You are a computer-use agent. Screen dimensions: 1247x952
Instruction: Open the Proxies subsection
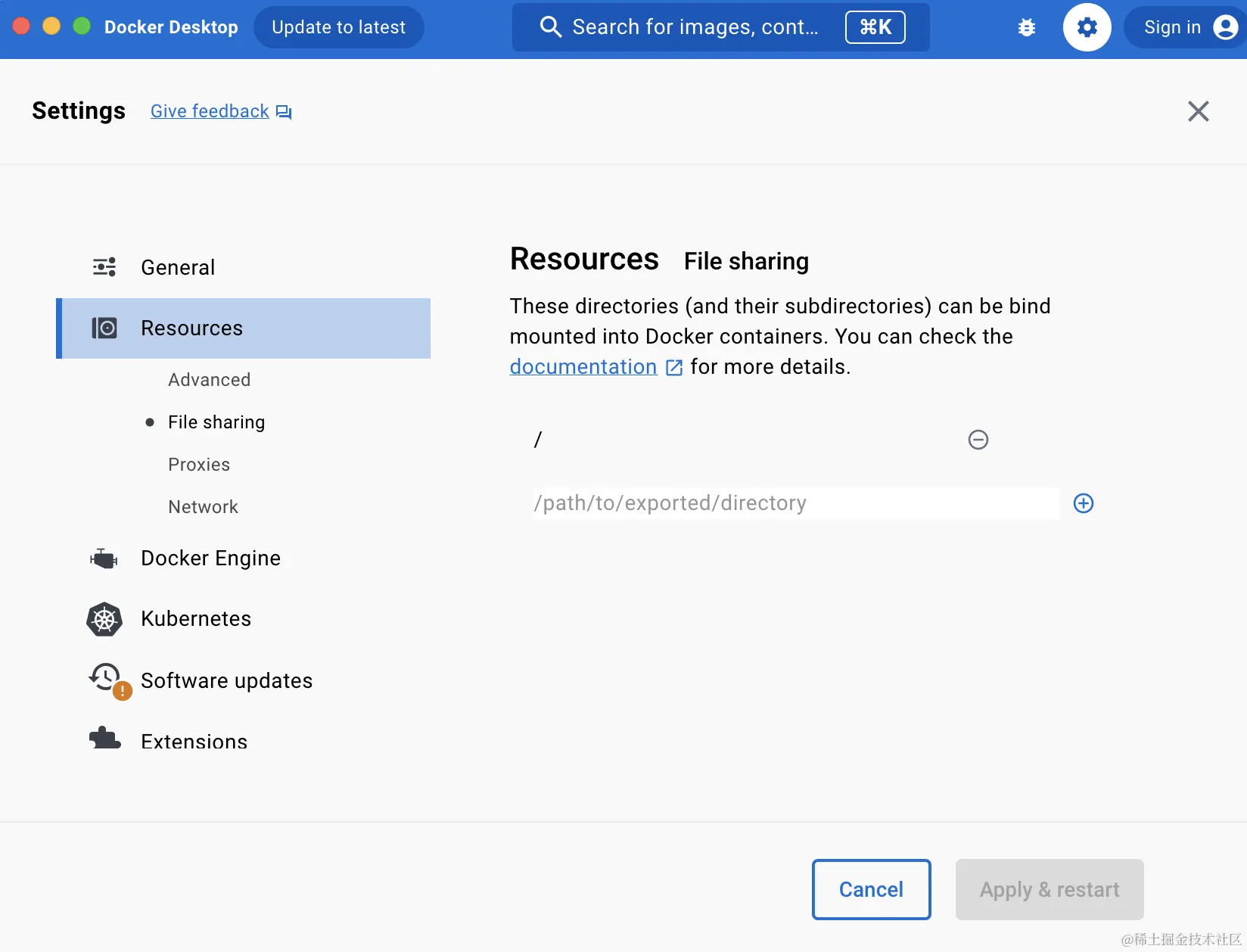click(x=199, y=465)
